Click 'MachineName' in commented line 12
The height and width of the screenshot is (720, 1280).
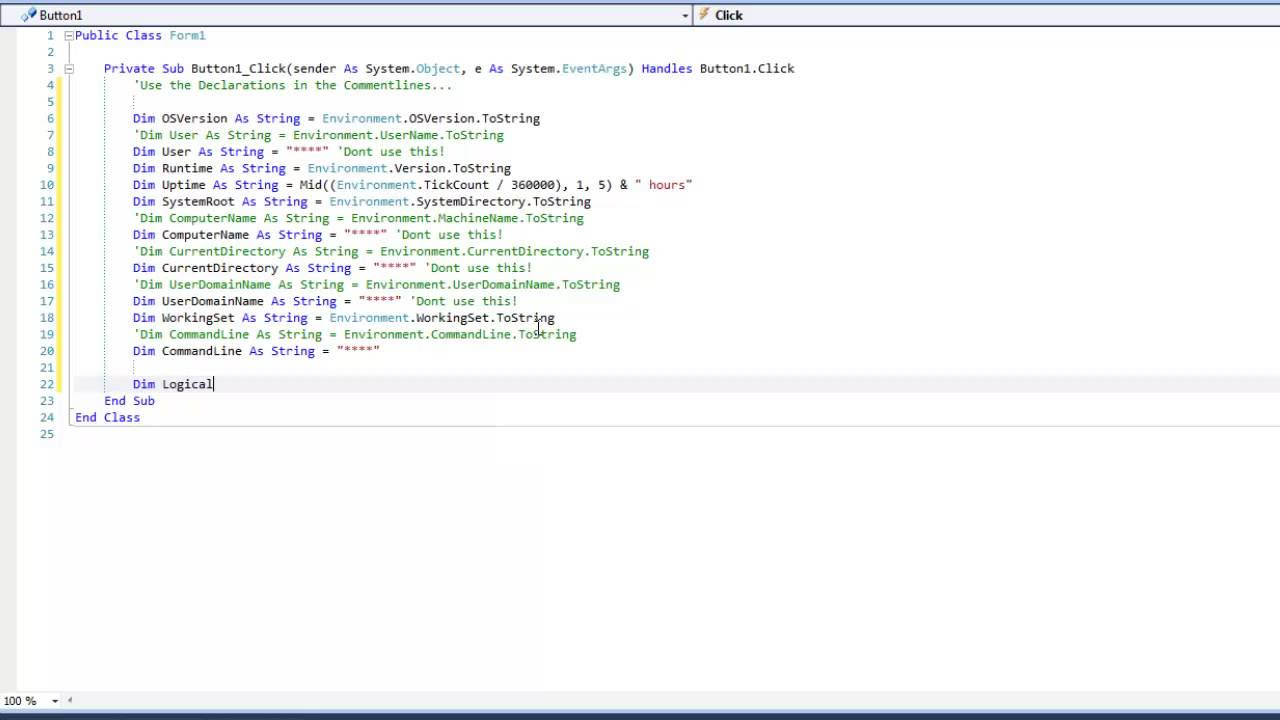478,218
